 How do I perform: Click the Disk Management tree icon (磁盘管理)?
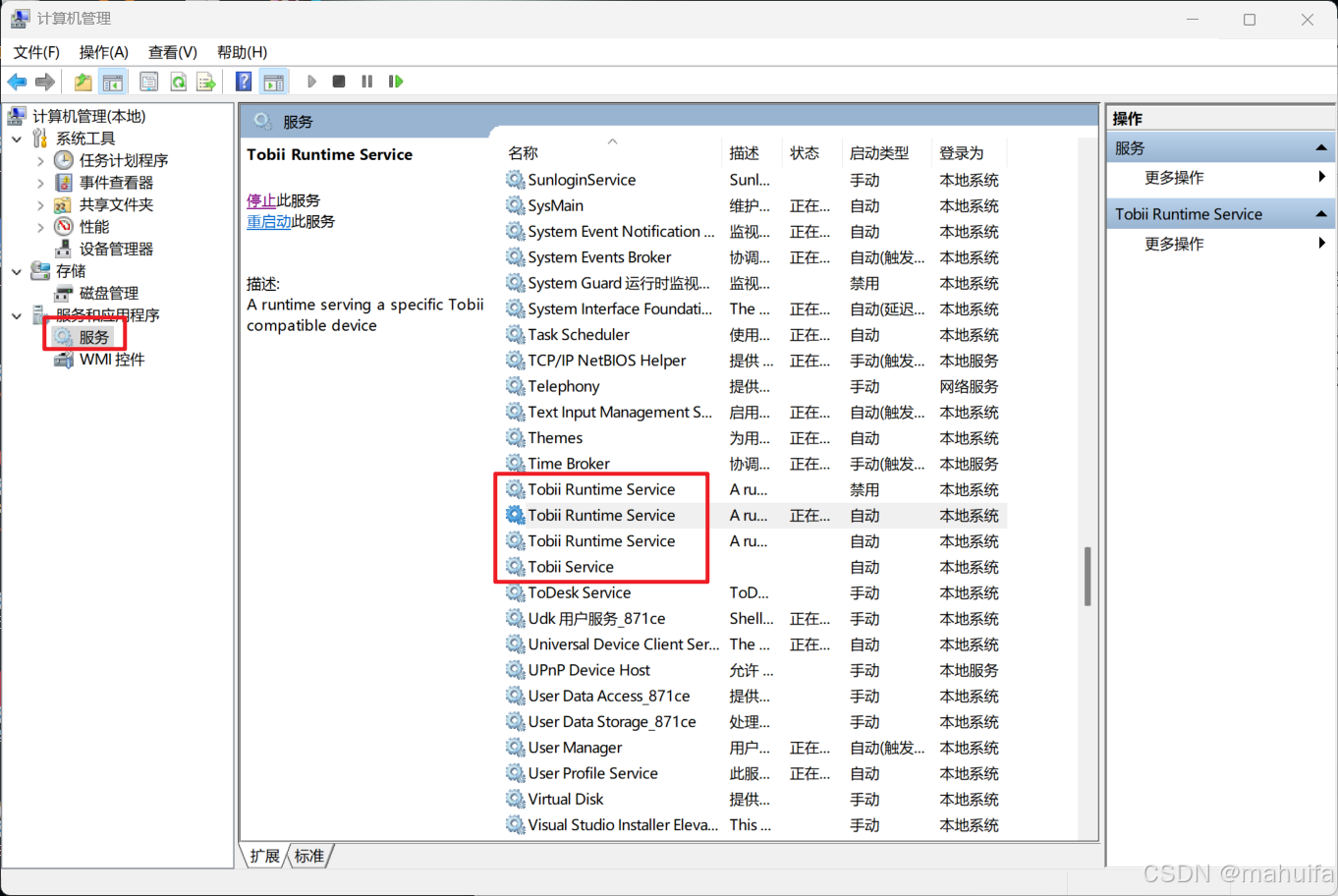64,293
